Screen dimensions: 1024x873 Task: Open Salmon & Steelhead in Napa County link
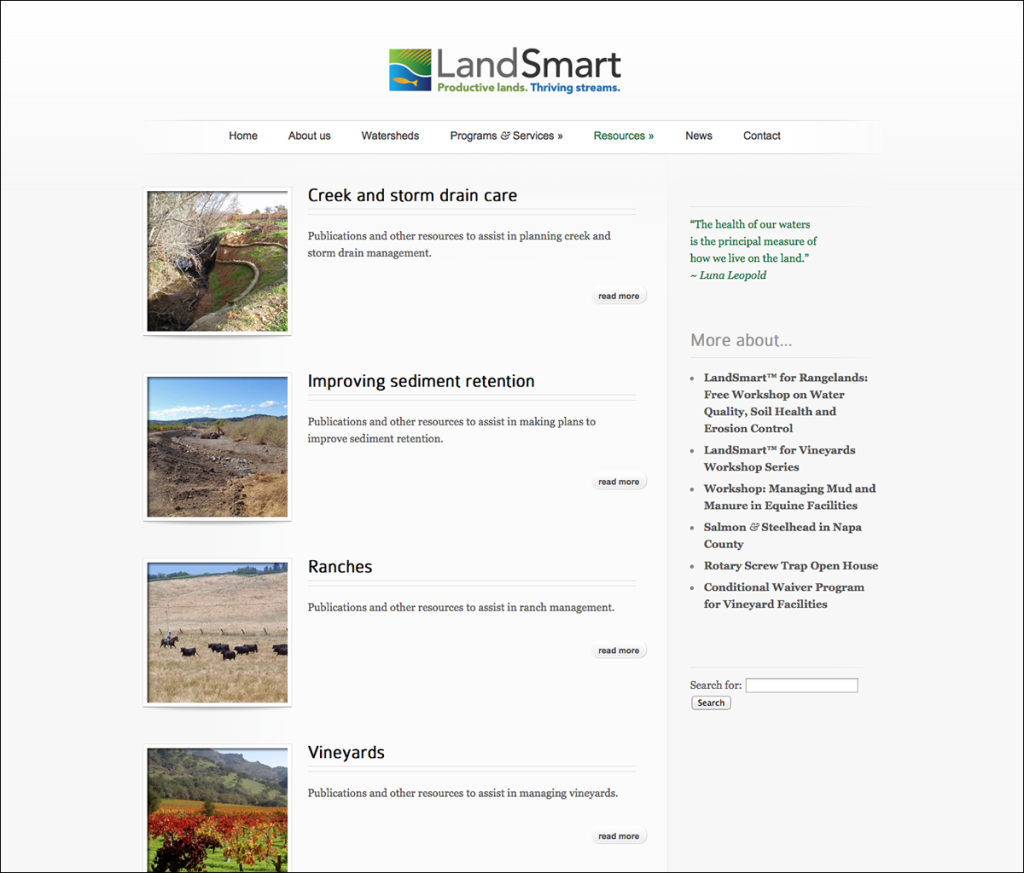tap(782, 535)
